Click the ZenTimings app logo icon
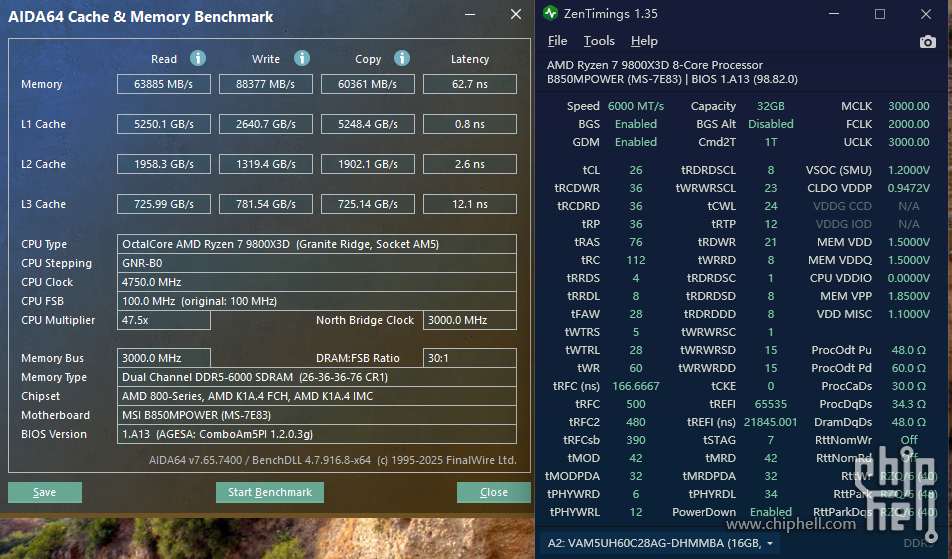Viewport: 952px width, 559px height. (x=551, y=14)
